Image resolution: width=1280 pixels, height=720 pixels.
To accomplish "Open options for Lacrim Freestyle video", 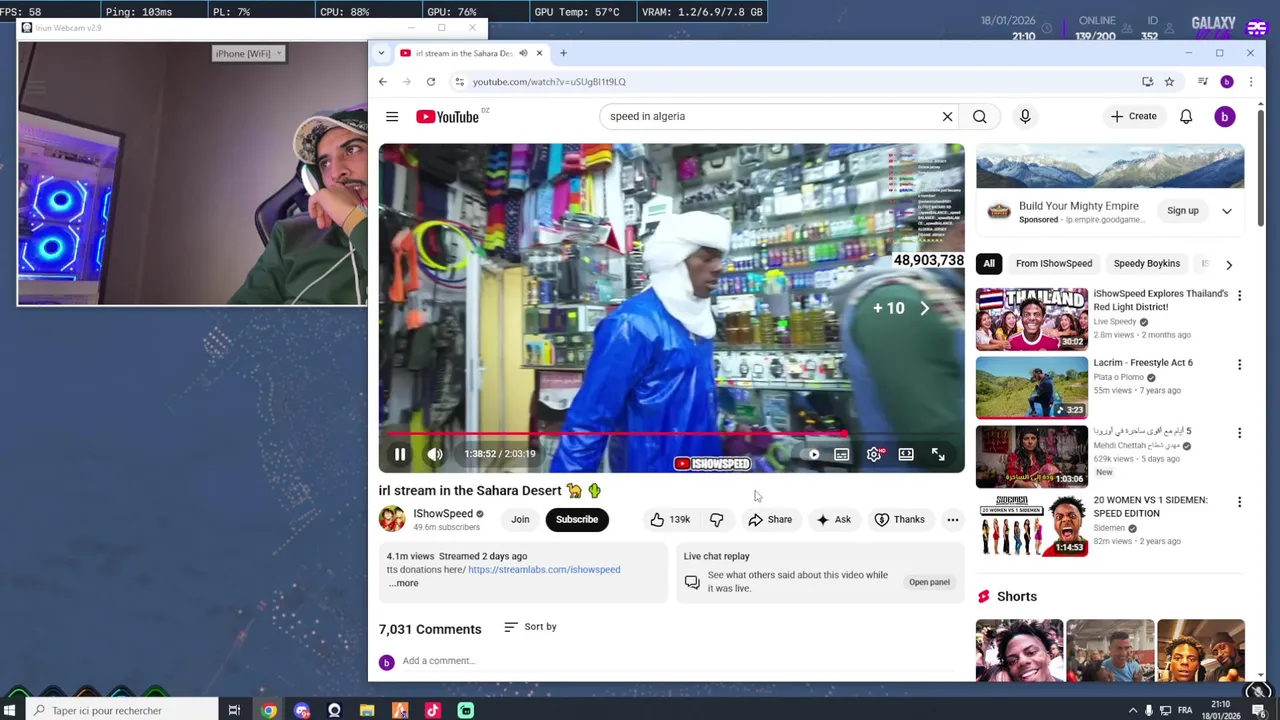I will [x=1239, y=365].
